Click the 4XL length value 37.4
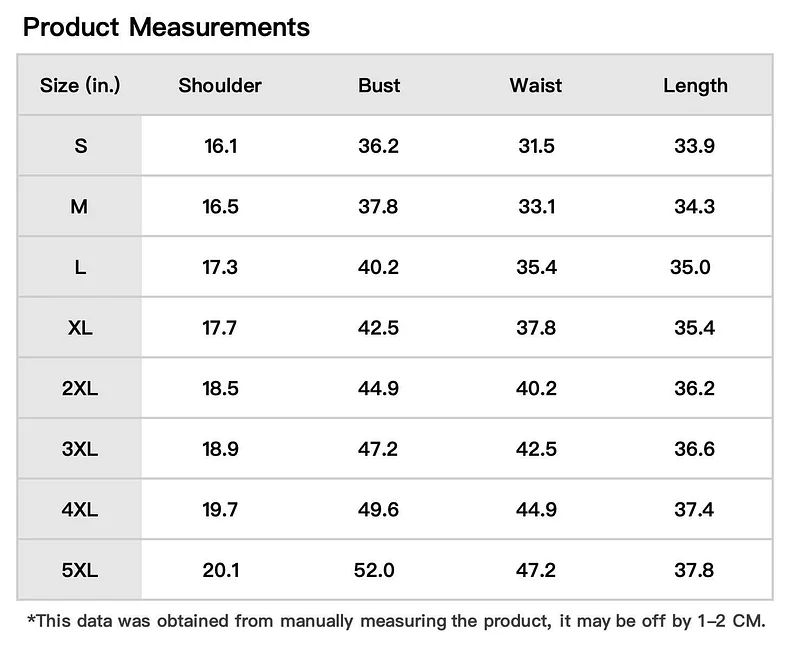 tap(694, 510)
